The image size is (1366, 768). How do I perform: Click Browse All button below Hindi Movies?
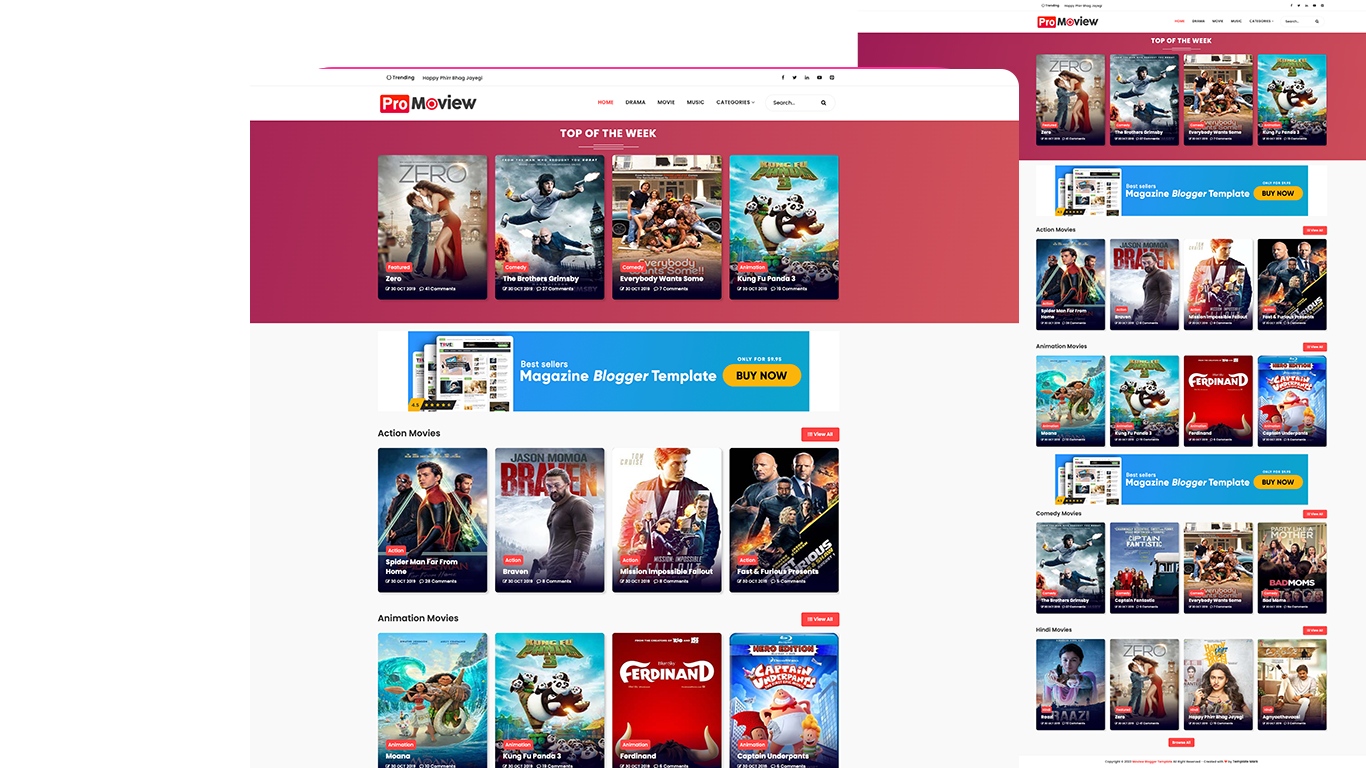[x=1181, y=742]
